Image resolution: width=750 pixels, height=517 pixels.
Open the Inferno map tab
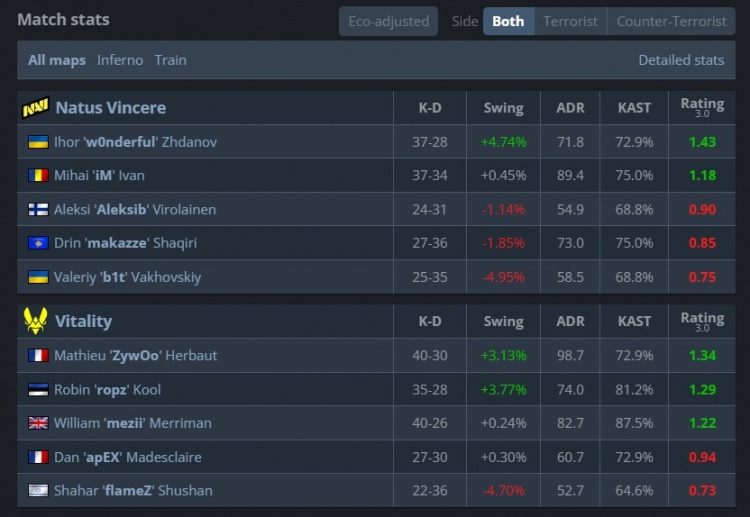[x=120, y=60]
